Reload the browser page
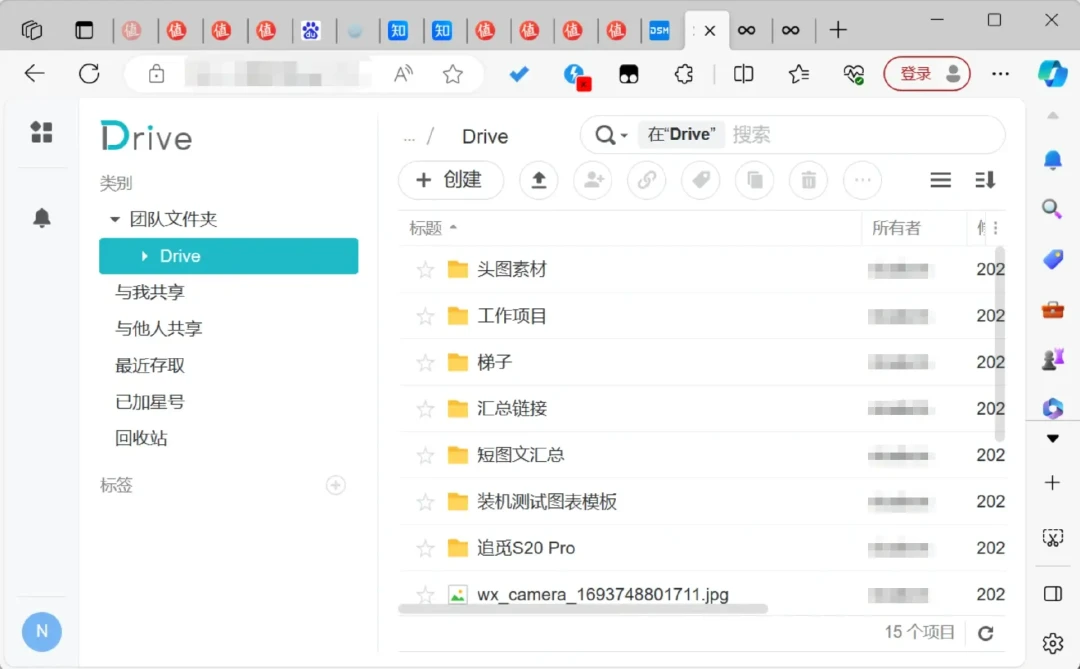This screenshot has height=669, width=1080. pyautogui.click(x=89, y=74)
